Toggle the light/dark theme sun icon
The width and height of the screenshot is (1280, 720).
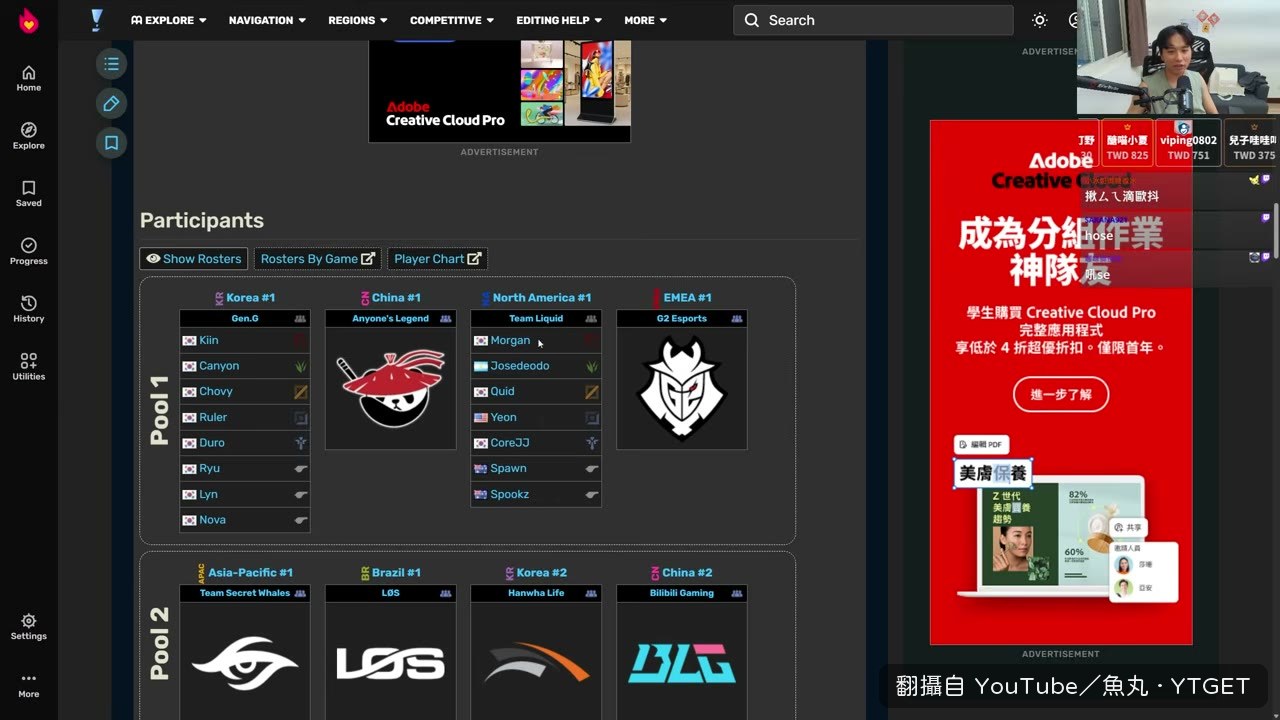pyautogui.click(x=1040, y=20)
